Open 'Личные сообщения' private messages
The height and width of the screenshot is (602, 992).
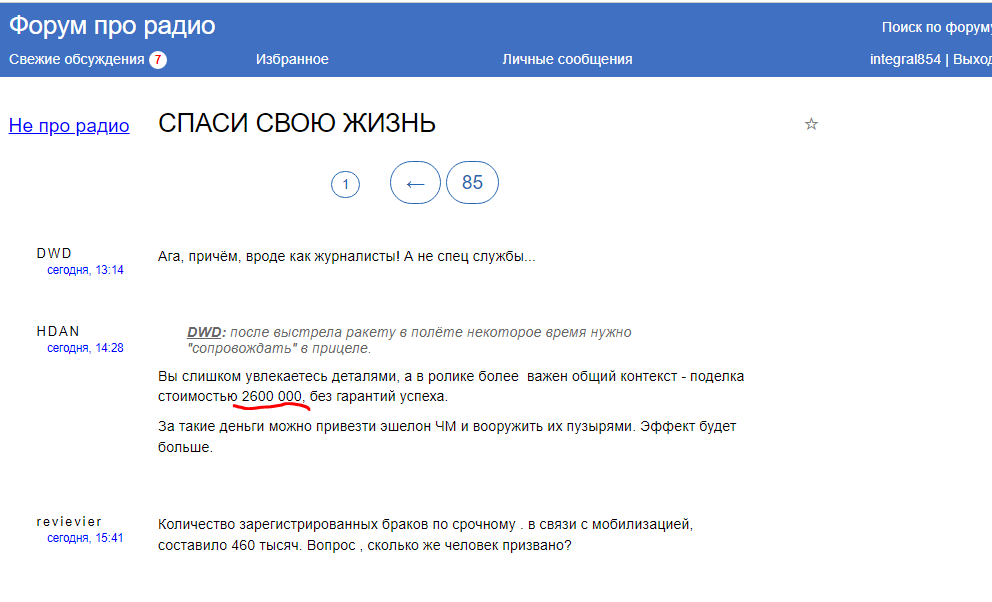567,59
